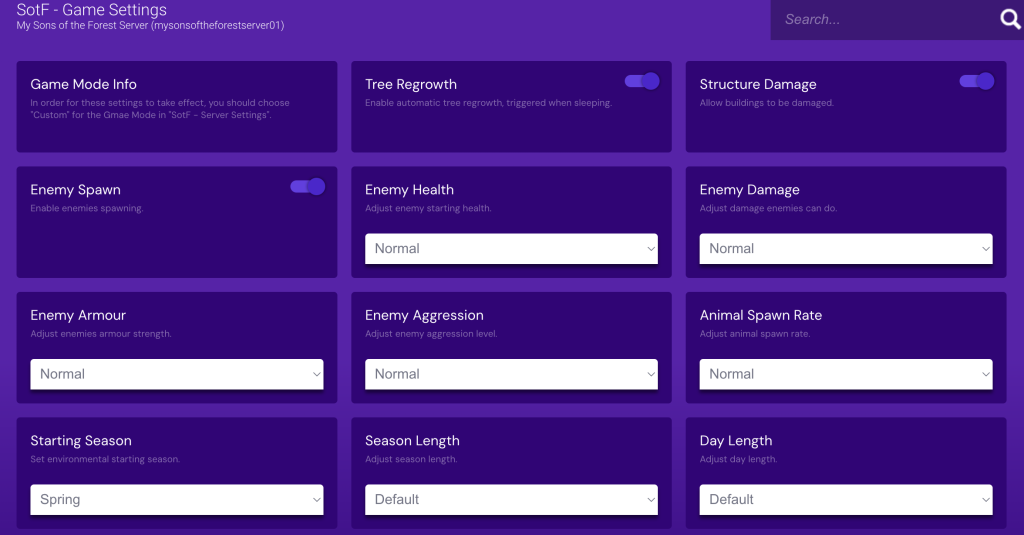The width and height of the screenshot is (1024, 535).
Task: Click 'Adjust enemy starting health.' description
Action: tap(428, 208)
